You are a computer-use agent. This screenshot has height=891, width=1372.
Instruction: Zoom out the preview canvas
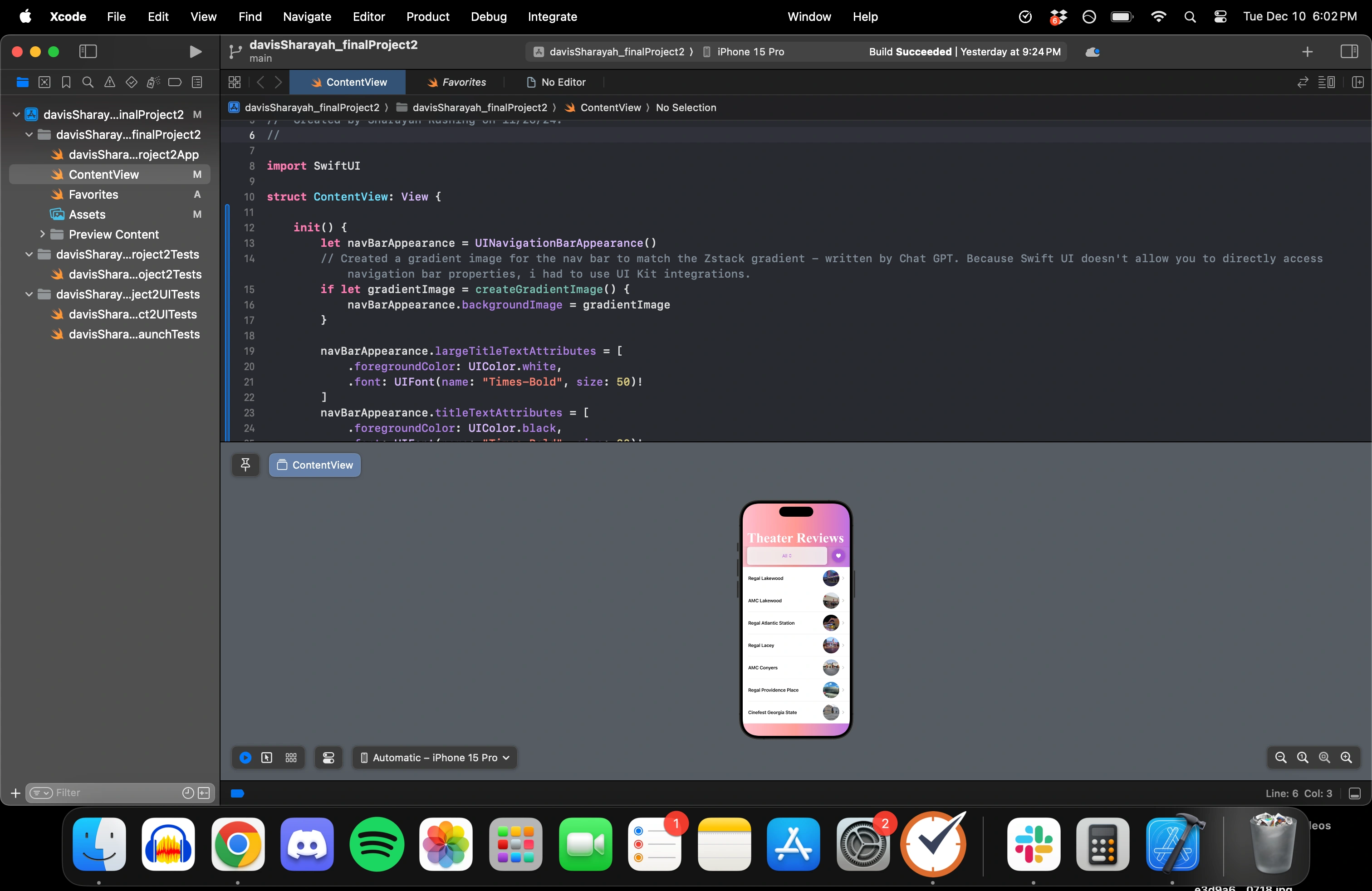(1281, 758)
